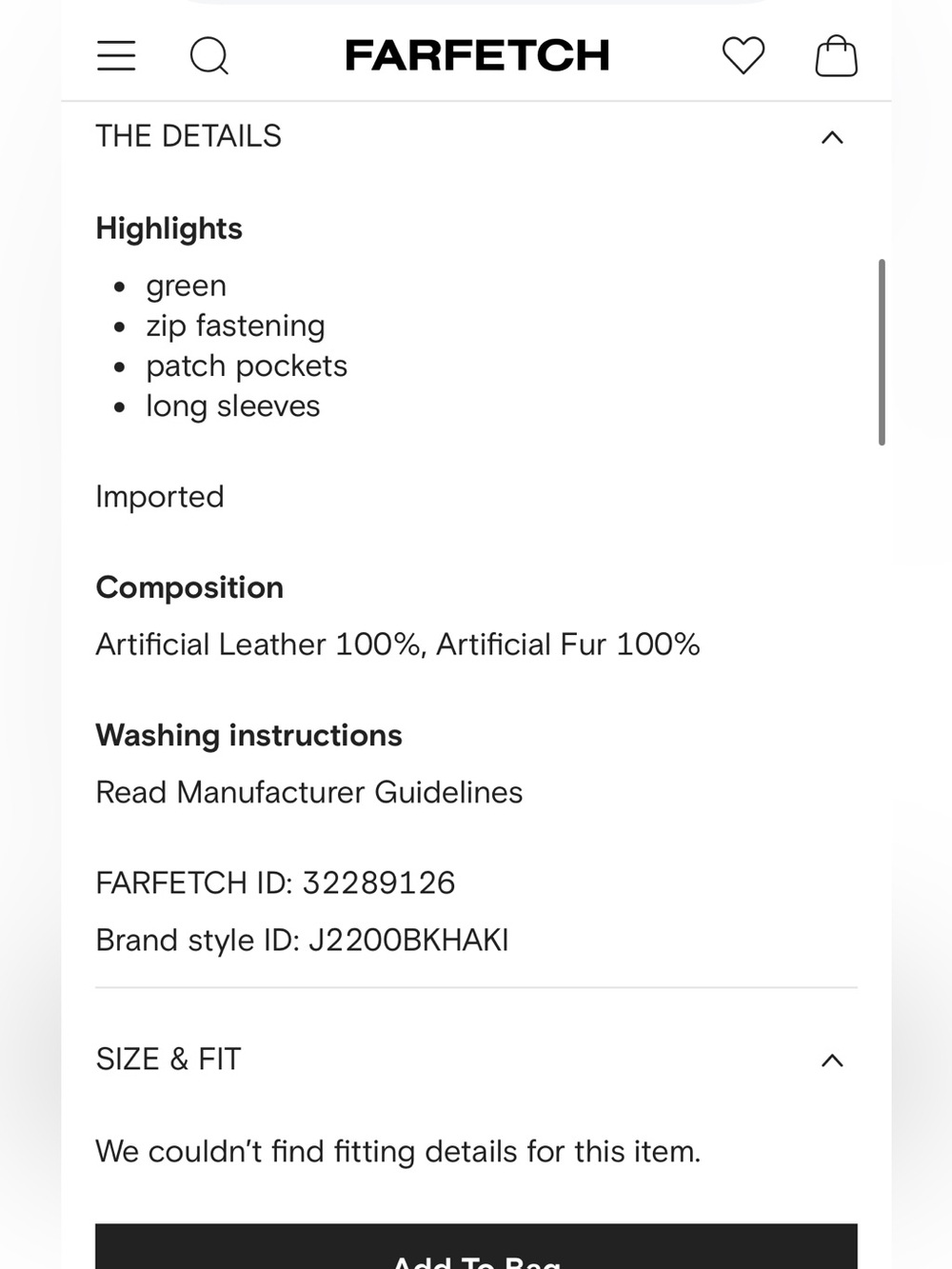952x1269 pixels.
Task: Click the SIZE & FIT header
Action: 169,1060
